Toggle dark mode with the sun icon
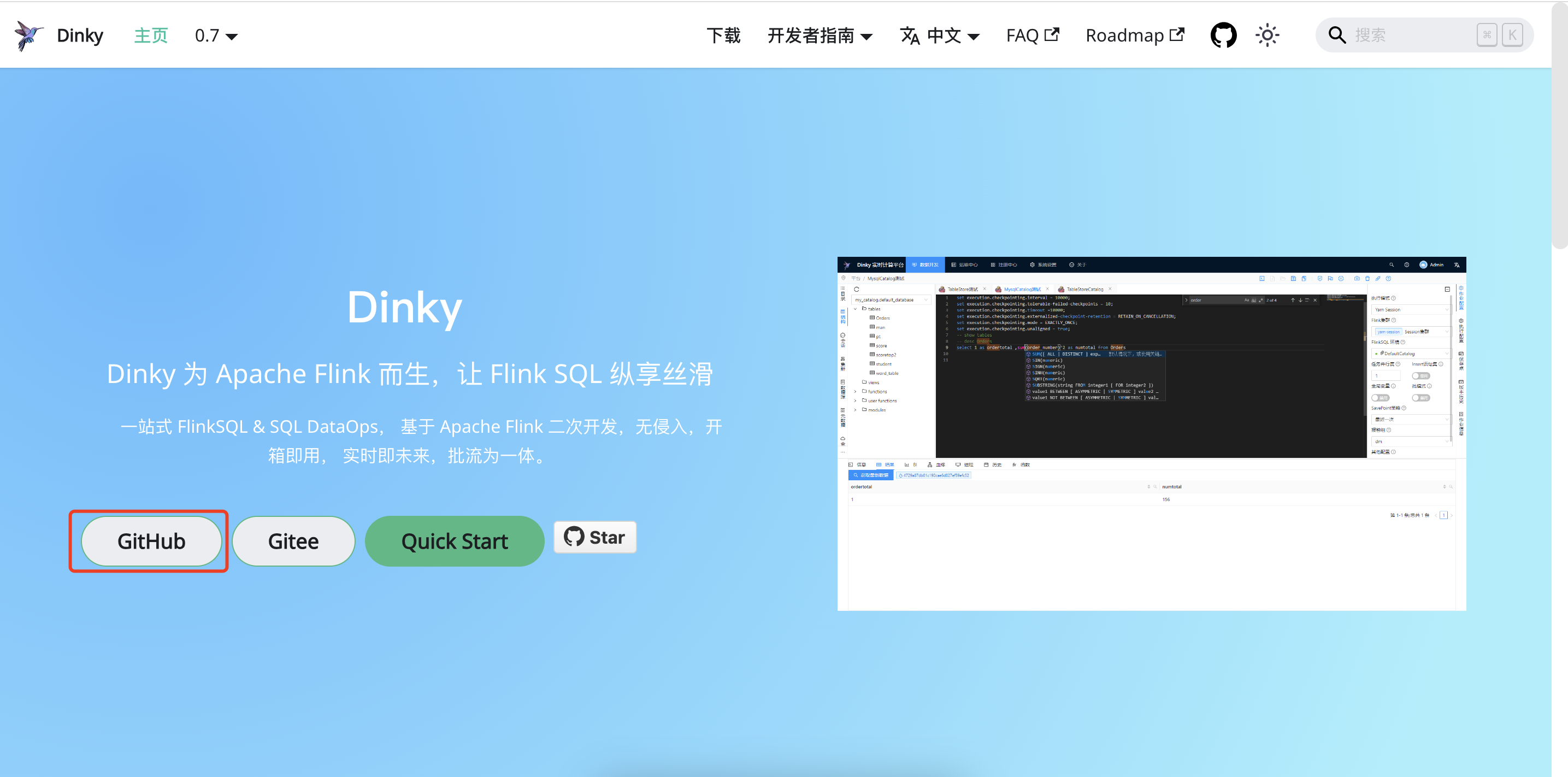The height and width of the screenshot is (777, 1568). (1268, 35)
